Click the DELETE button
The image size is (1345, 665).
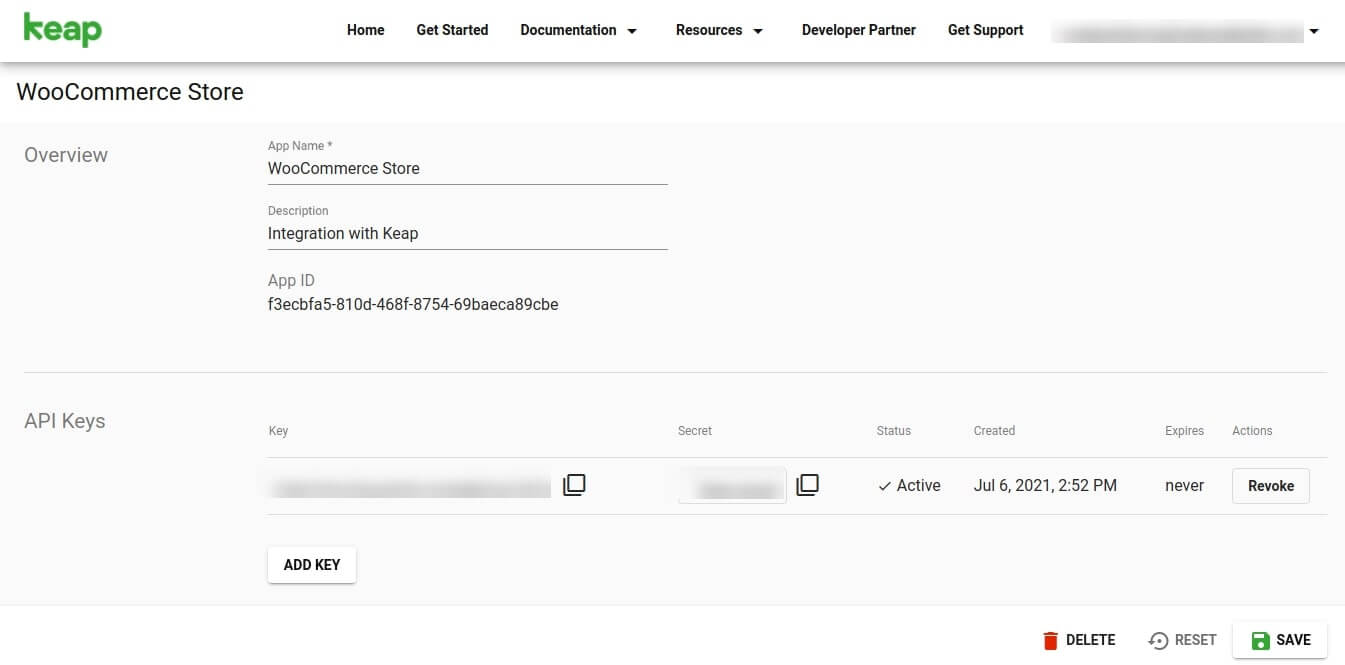click(x=1090, y=639)
